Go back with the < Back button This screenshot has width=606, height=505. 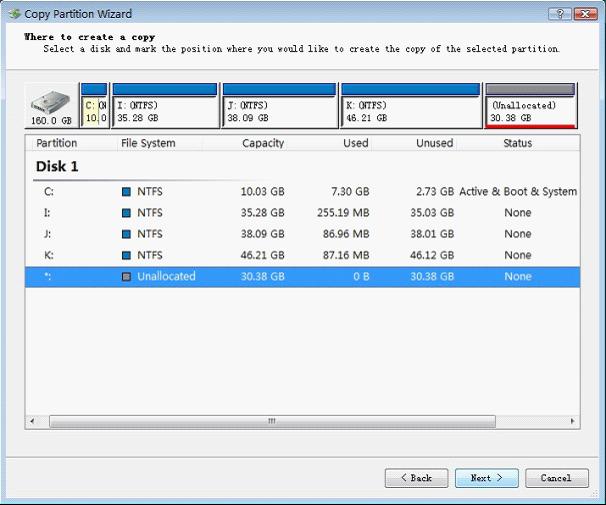(x=416, y=478)
